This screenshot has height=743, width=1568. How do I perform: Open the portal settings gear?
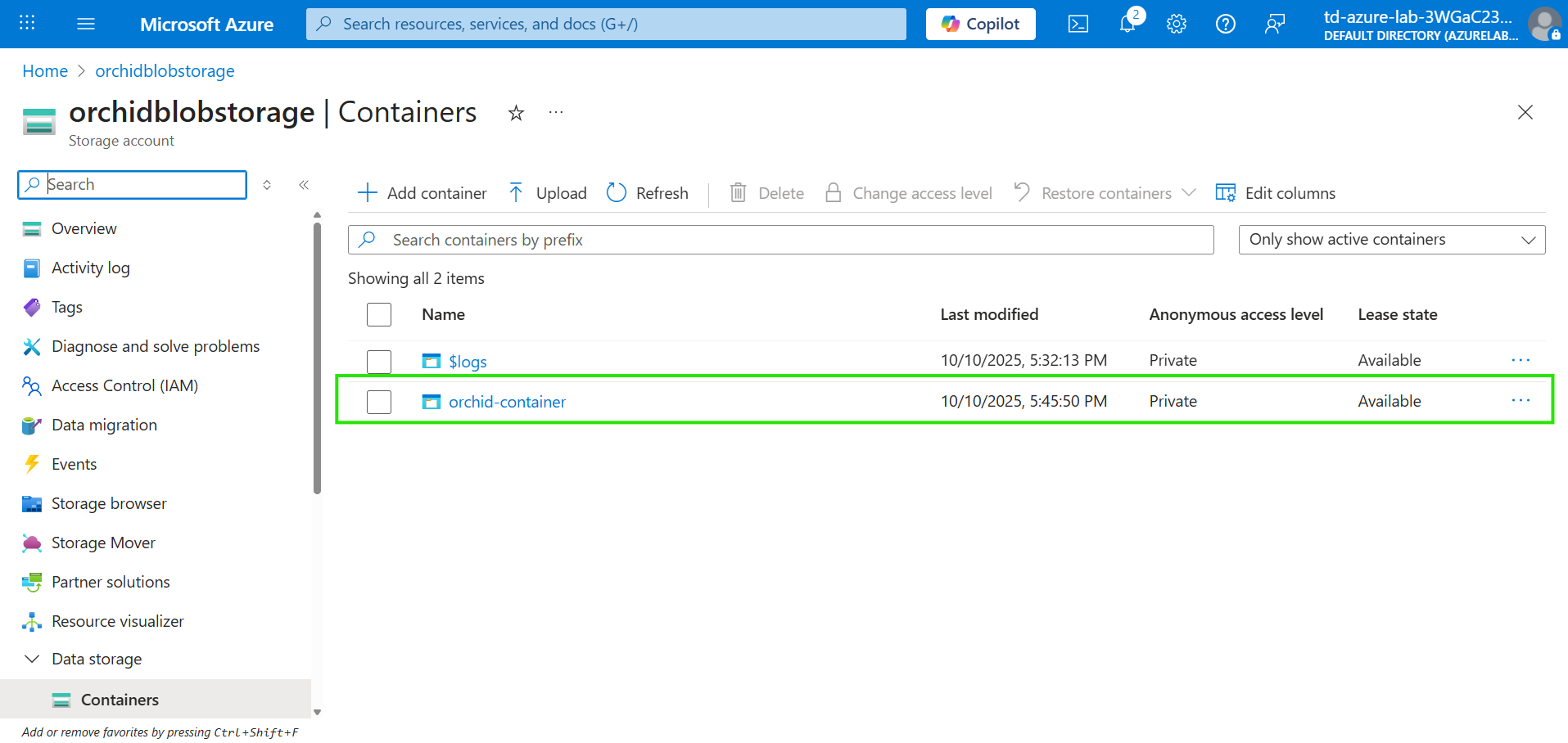tap(1177, 24)
